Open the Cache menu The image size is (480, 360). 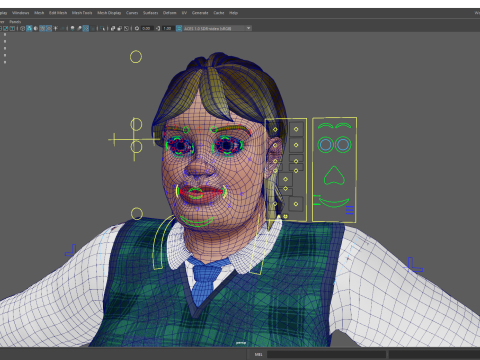tap(219, 13)
